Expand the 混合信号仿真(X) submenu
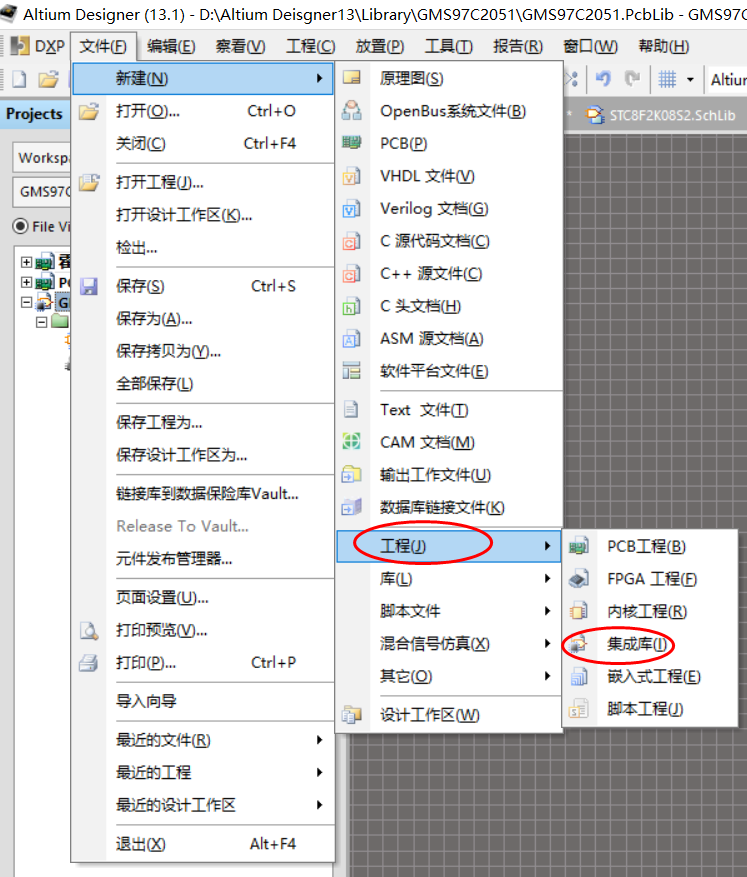Viewport: 747px width, 877px height. tap(448, 644)
